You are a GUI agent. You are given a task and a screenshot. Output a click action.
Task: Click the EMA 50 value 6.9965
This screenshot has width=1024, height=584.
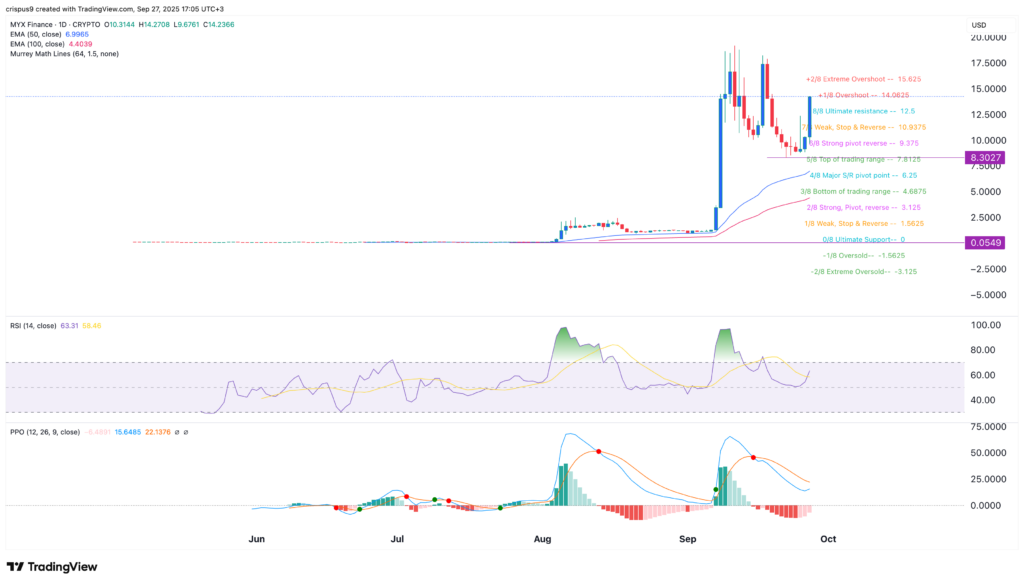pyautogui.click(x=77, y=34)
